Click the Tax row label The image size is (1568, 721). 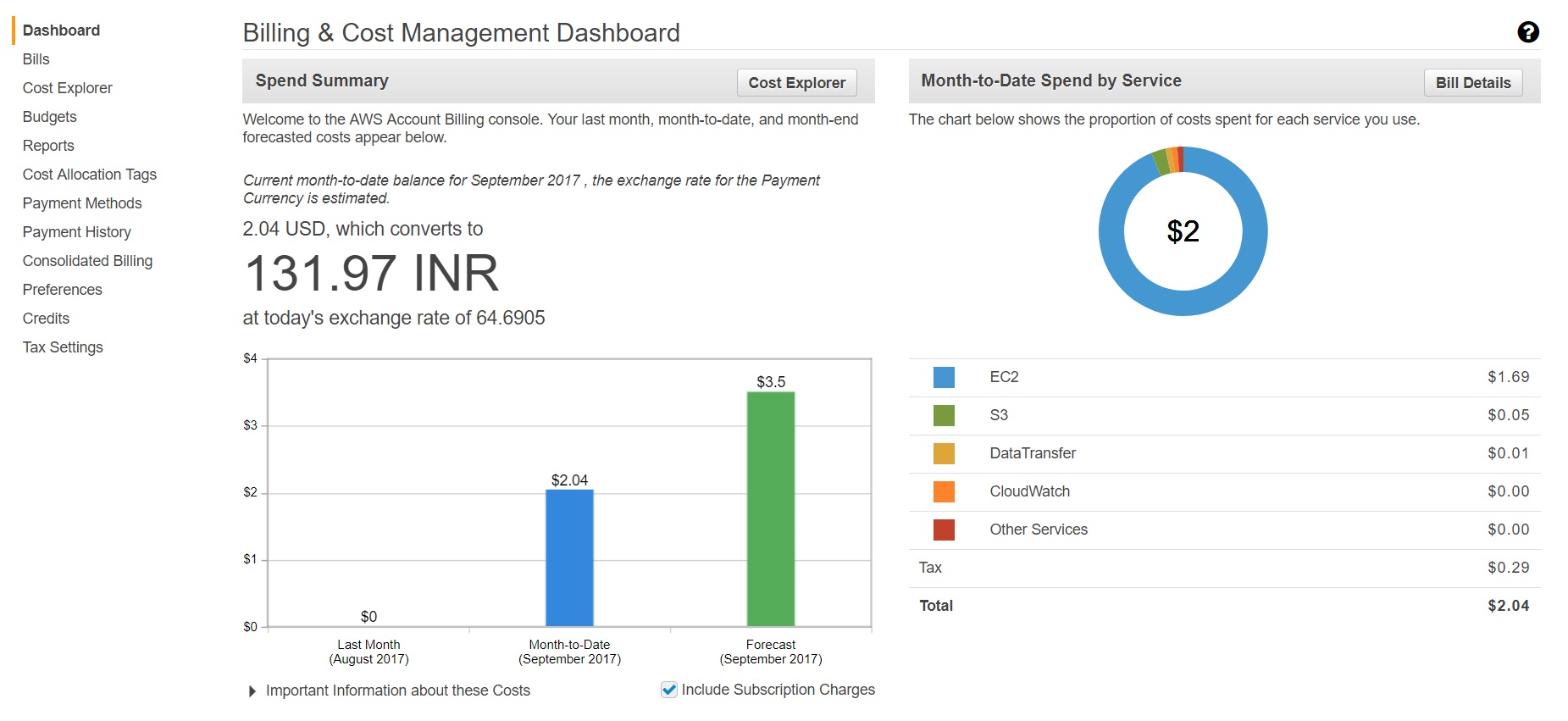[930, 568]
